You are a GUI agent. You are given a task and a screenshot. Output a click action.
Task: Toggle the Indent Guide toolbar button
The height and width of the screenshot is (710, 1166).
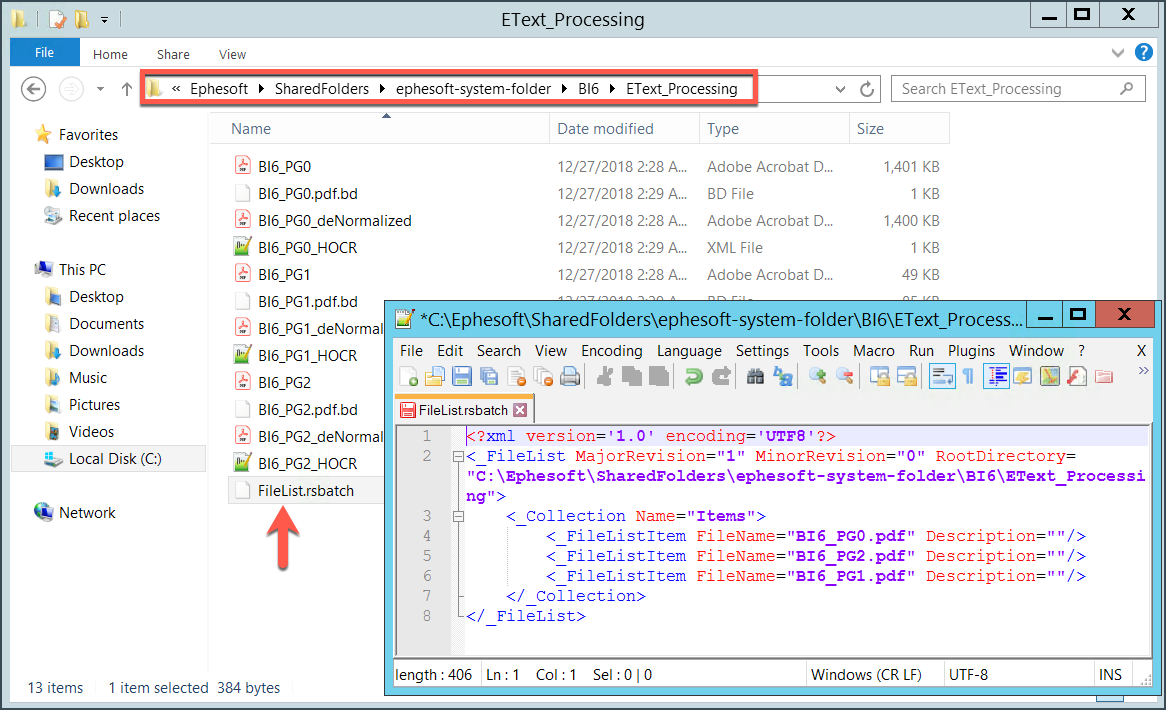[x=996, y=377]
